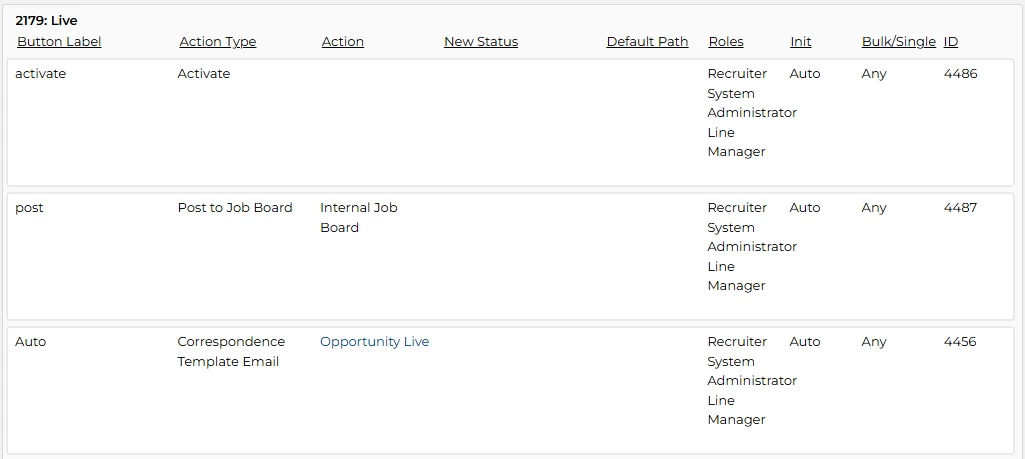Sort by Action Type column header
Screen dimensions: 1025x459
coord(218,42)
